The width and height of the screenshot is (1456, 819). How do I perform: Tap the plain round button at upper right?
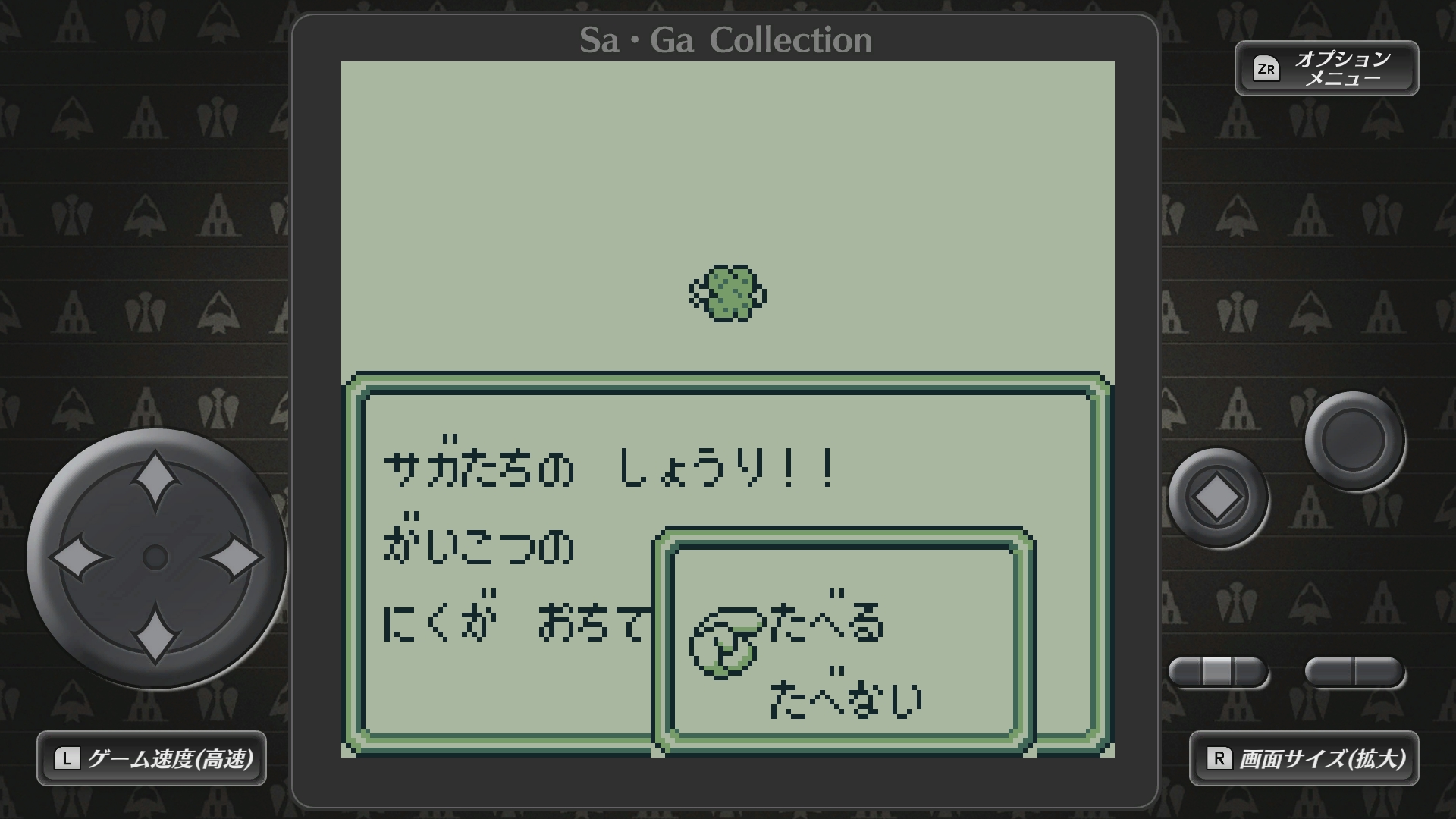tap(1354, 441)
